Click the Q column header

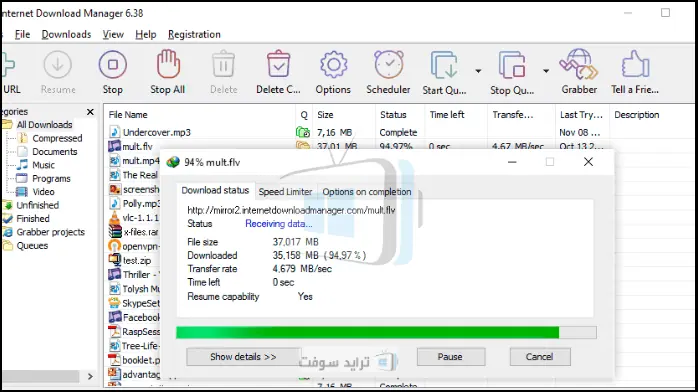point(304,115)
